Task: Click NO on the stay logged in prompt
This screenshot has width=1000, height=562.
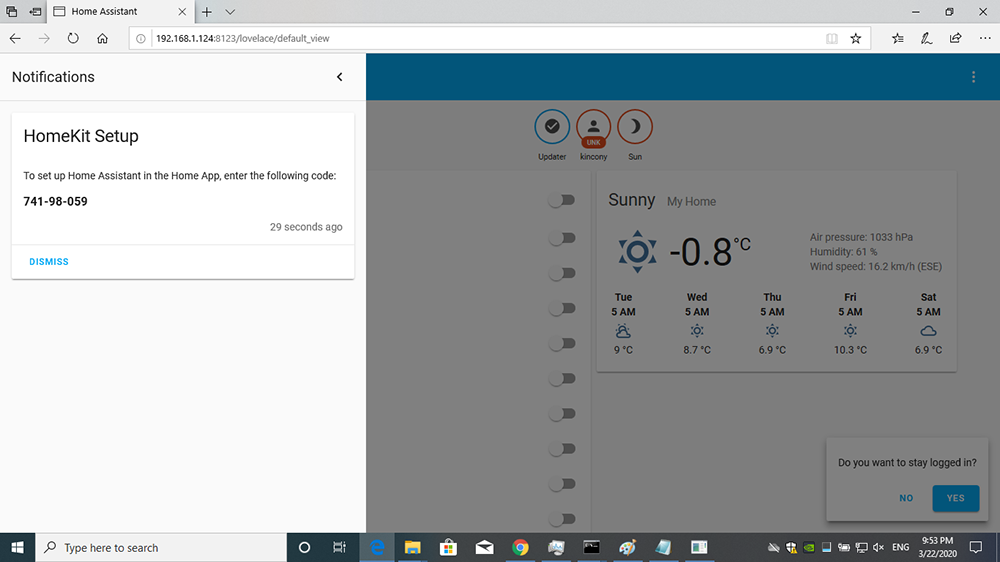Action: click(906, 498)
